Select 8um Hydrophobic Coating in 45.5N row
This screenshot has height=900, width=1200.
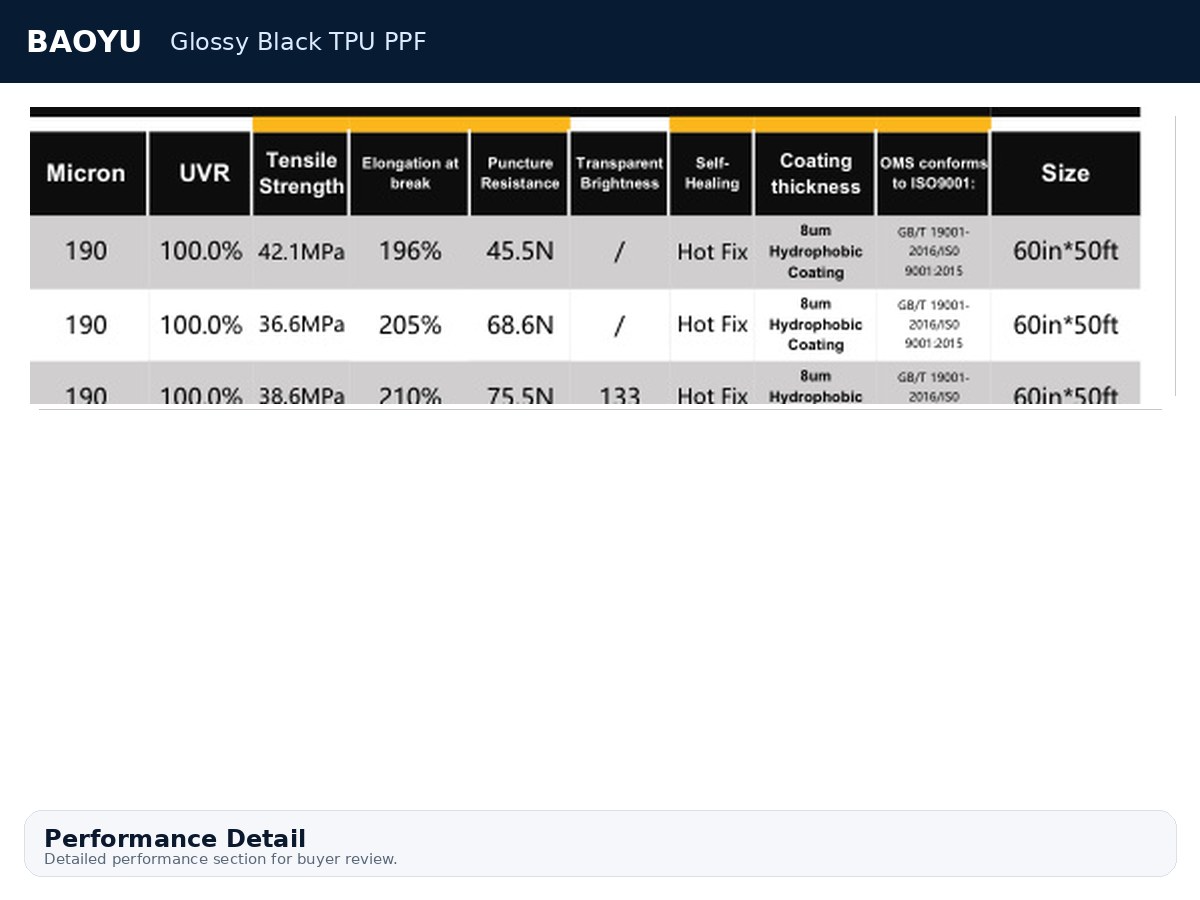tap(815, 251)
